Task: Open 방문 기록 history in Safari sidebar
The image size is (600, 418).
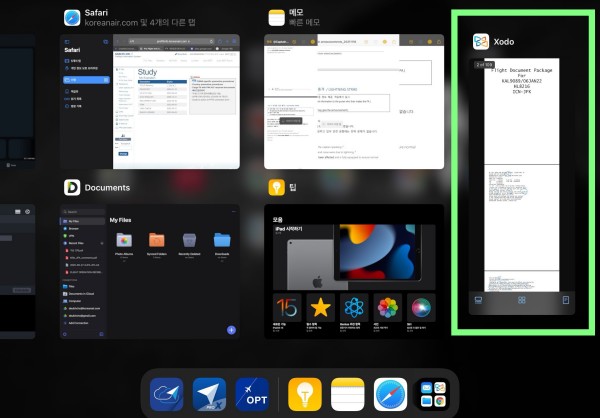Action: [x=75, y=106]
